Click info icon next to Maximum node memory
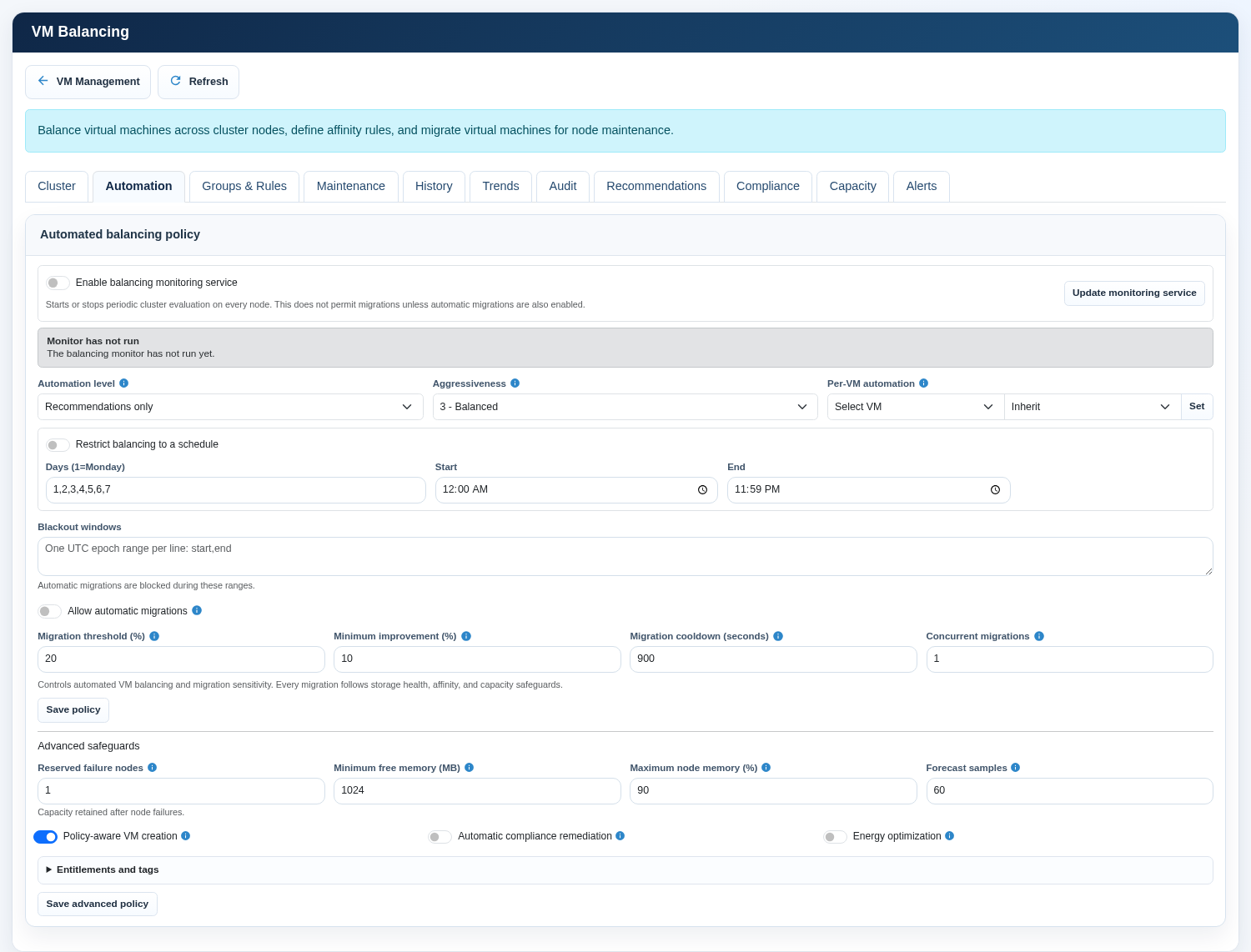The image size is (1251, 952). 766,768
